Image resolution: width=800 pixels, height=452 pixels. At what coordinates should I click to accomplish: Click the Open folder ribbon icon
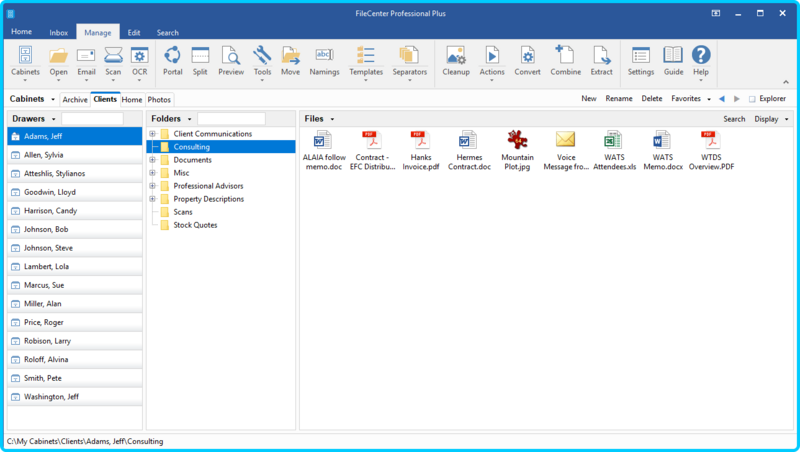(x=58, y=62)
